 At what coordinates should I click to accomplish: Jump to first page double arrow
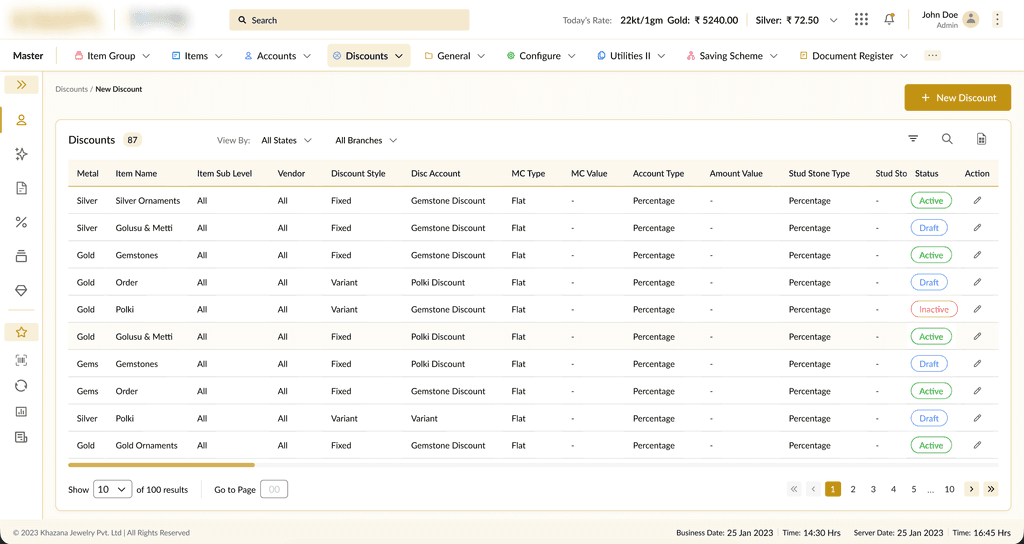(x=793, y=489)
